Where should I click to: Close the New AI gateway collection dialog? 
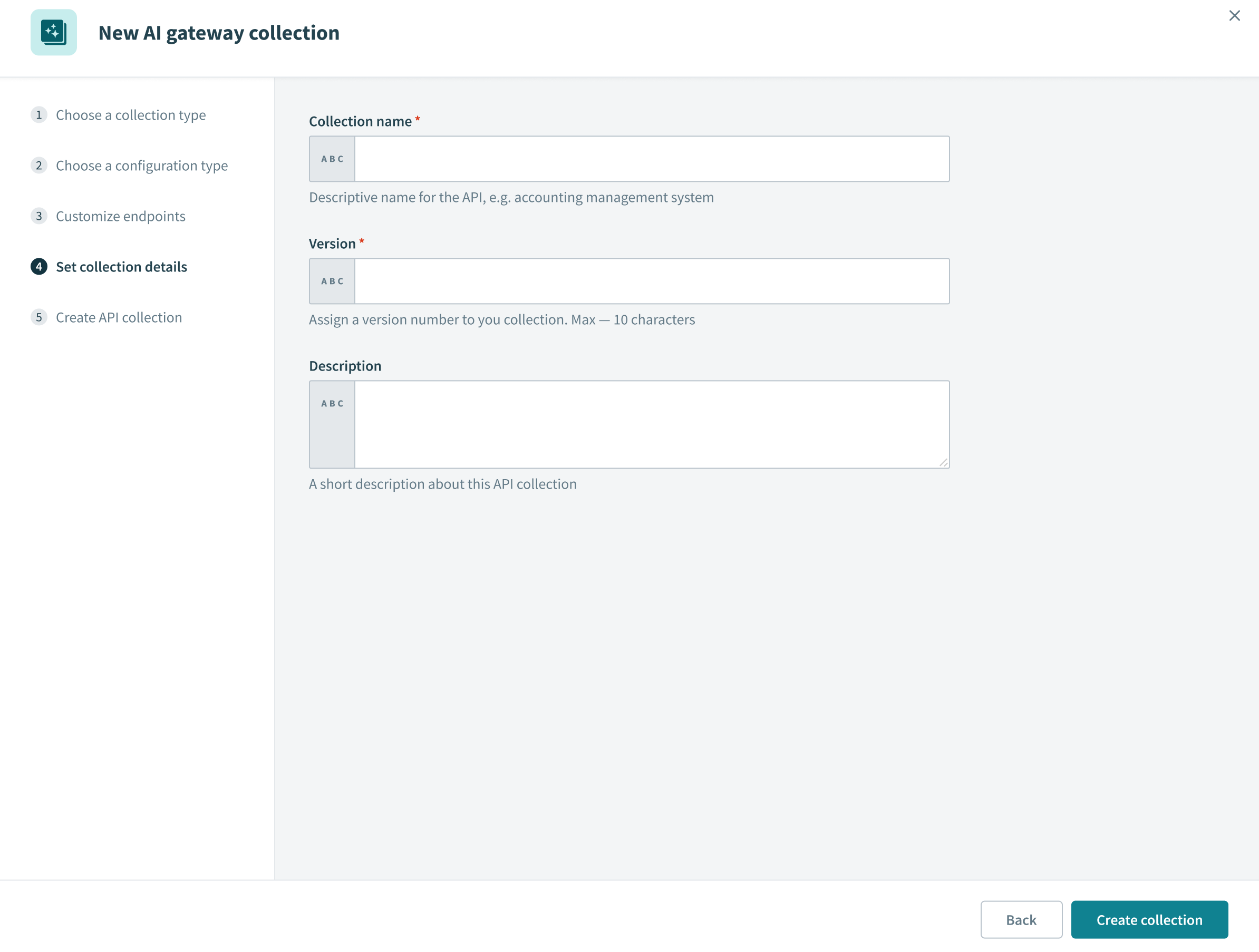tap(1234, 16)
